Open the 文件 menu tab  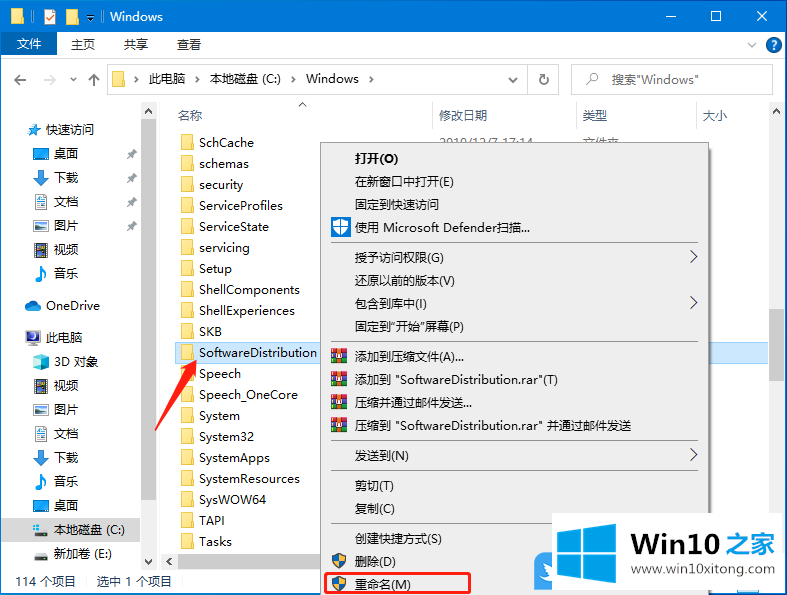click(29, 45)
